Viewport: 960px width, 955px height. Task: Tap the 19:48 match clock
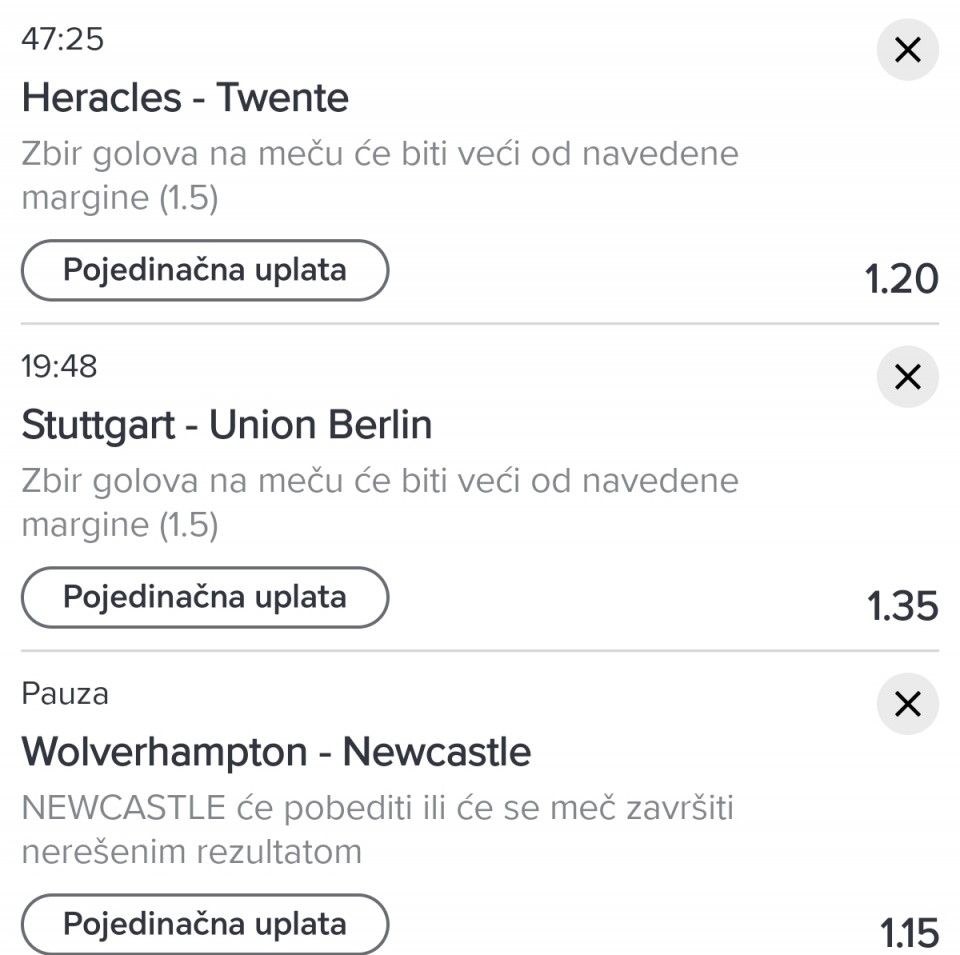pyautogui.click(x=60, y=367)
